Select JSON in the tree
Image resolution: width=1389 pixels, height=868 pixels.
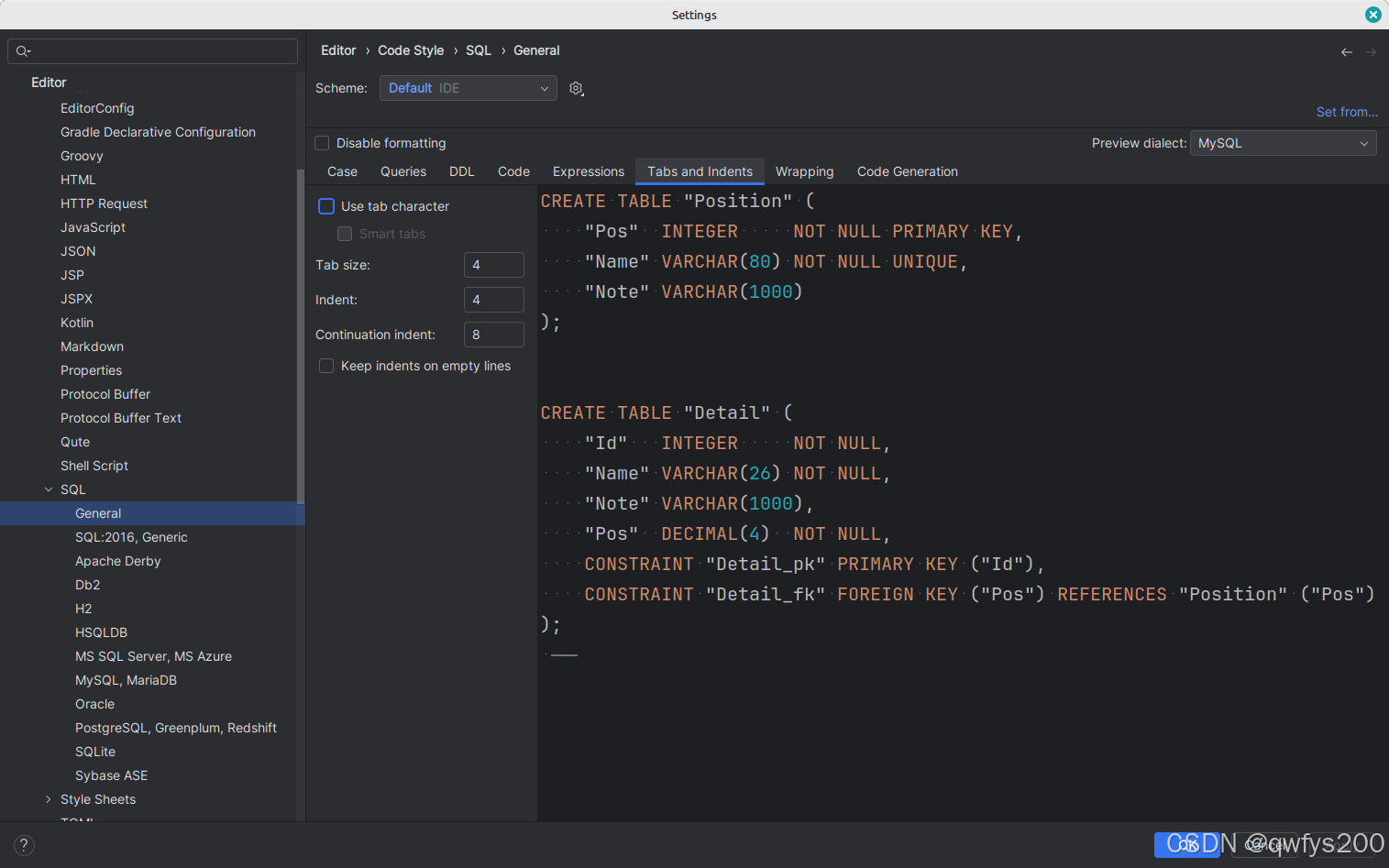point(78,251)
